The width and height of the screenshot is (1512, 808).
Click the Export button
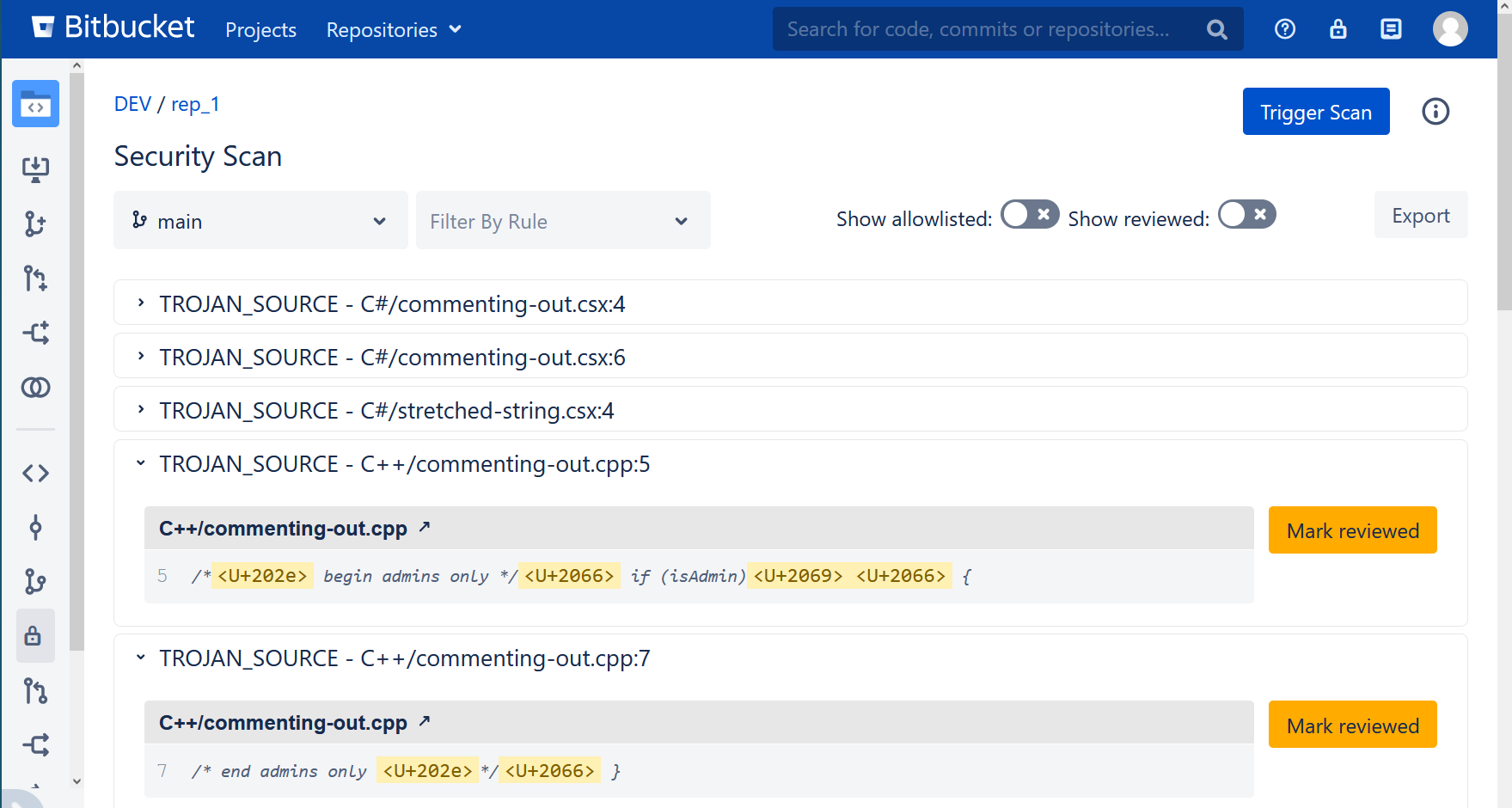(x=1420, y=216)
